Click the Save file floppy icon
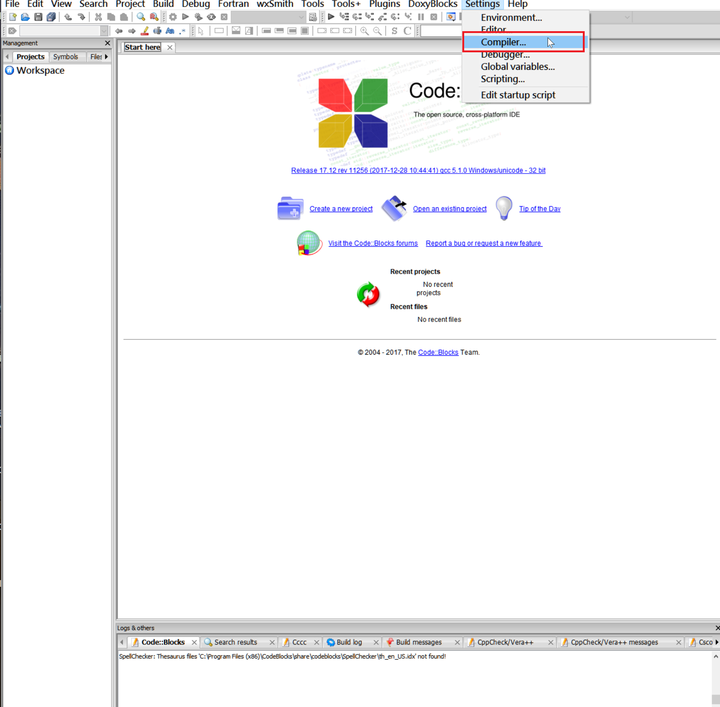The width and height of the screenshot is (720, 707). point(38,17)
